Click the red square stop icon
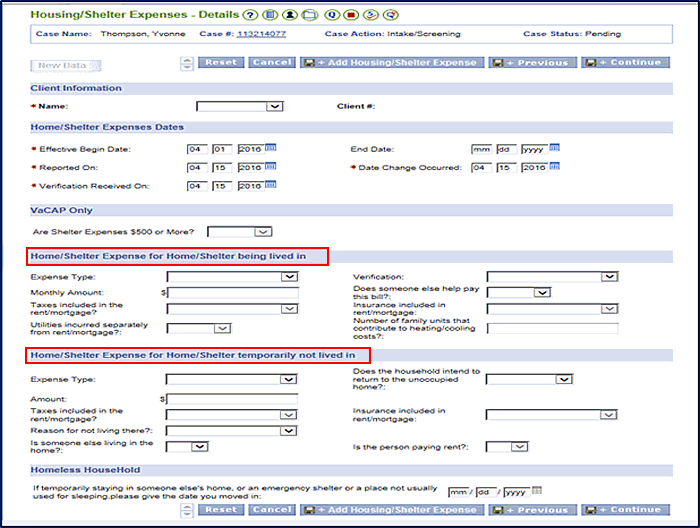 click(351, 15)
